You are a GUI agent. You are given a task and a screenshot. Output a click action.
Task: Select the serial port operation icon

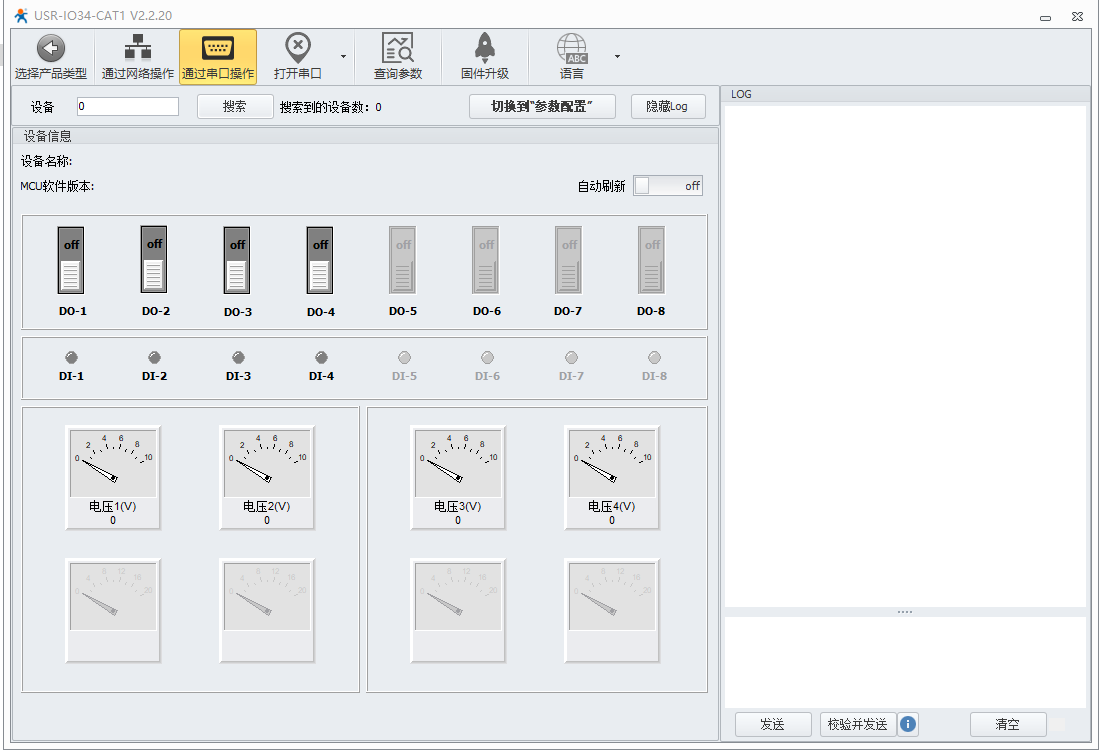pyautogui.click(x=218, y=49)
